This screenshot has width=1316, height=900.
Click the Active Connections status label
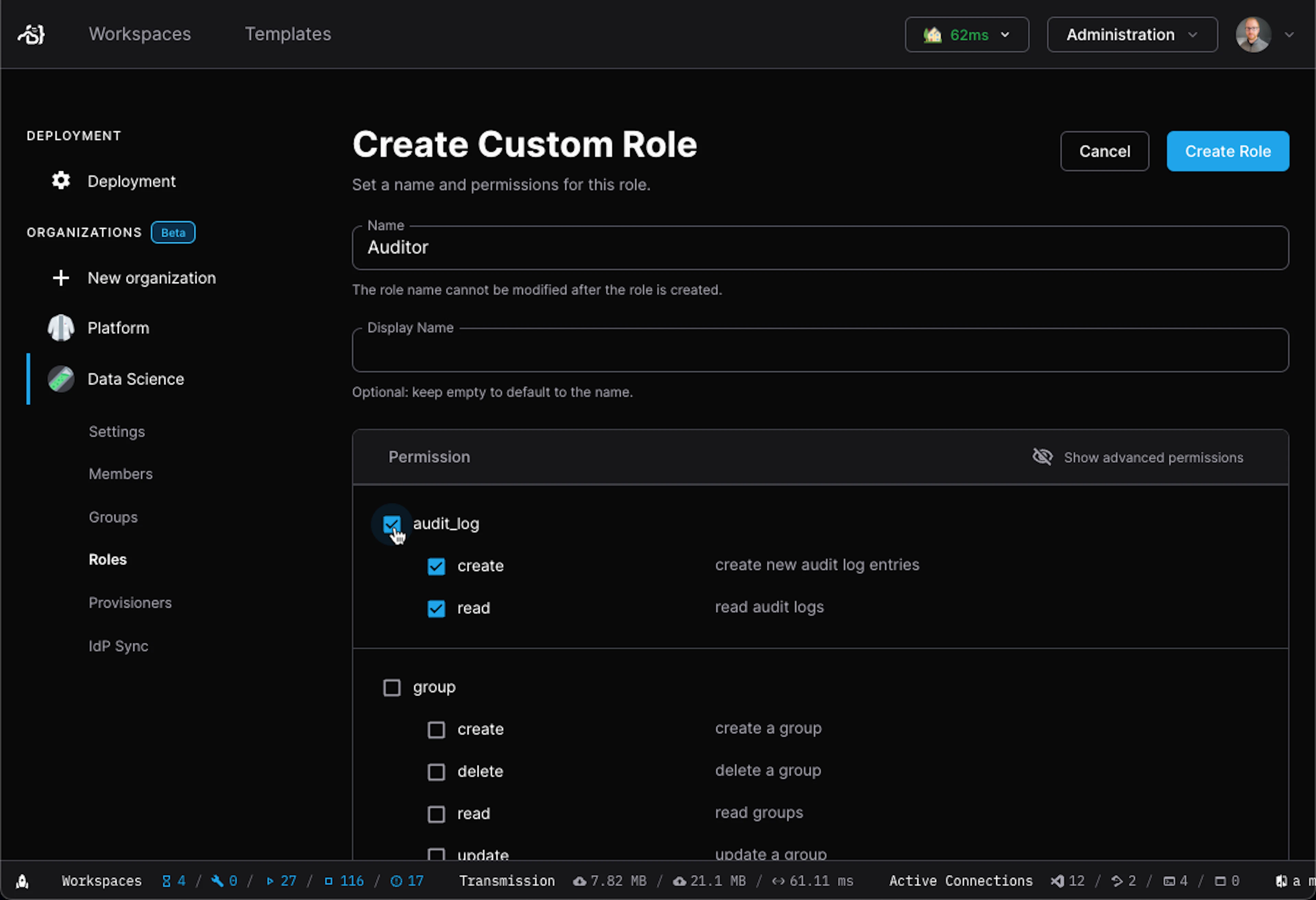[x=960, y=881]
